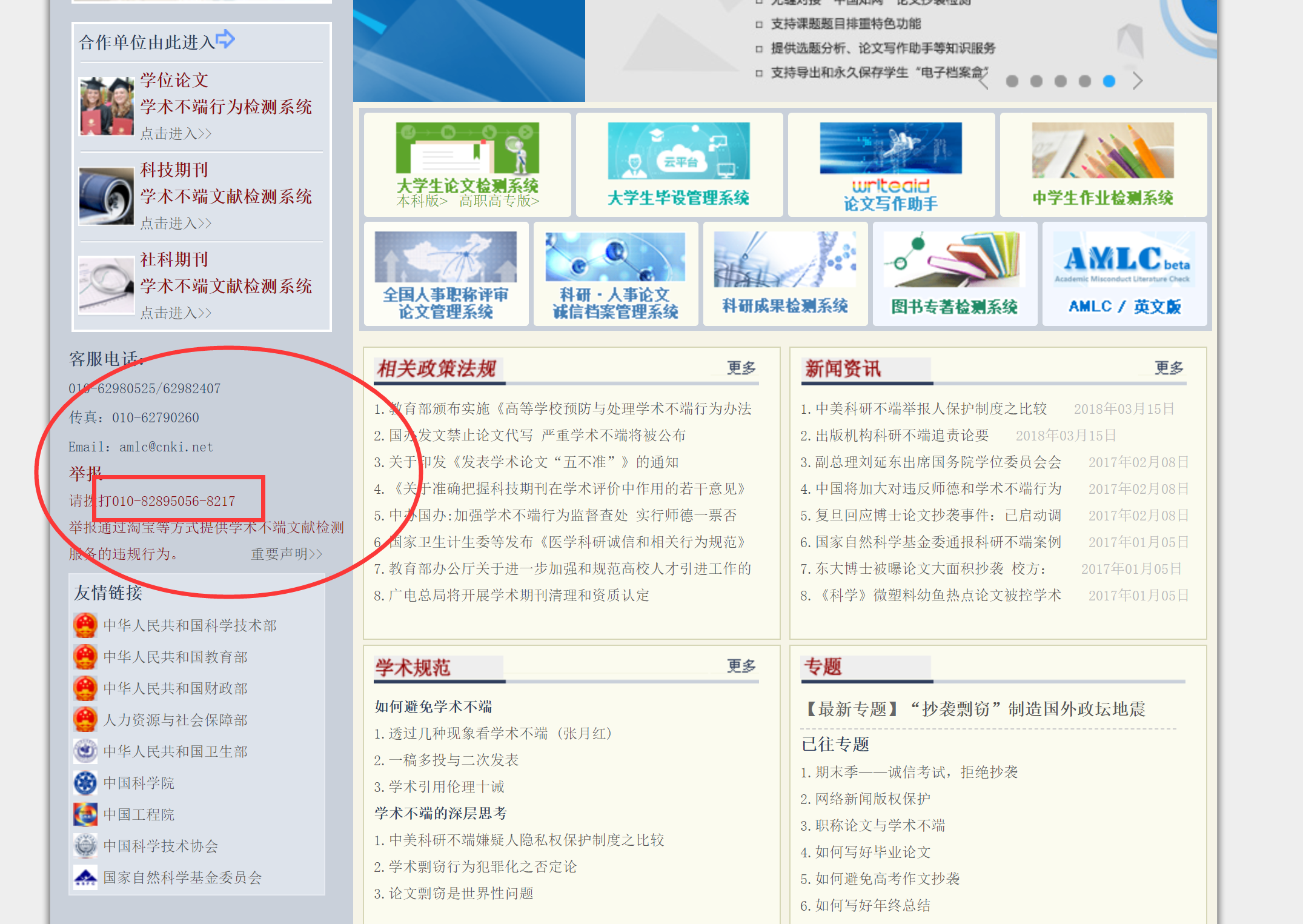Open topic 如何写好年终总结
This screenshot has height=924, width=1303.
coord(873,906)
